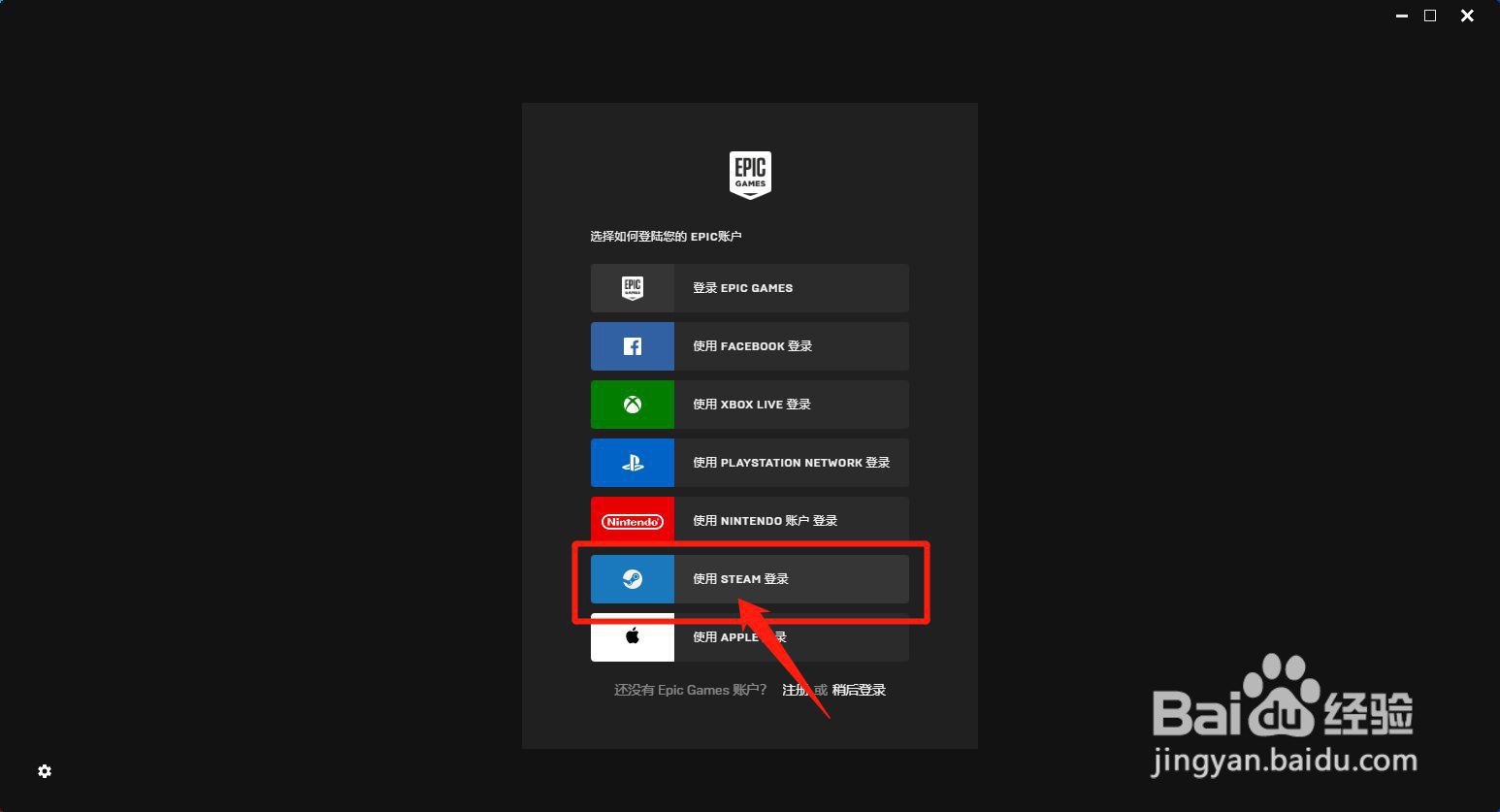Click the Facebook logo icon
The image size is (1500, 812).
633,346
